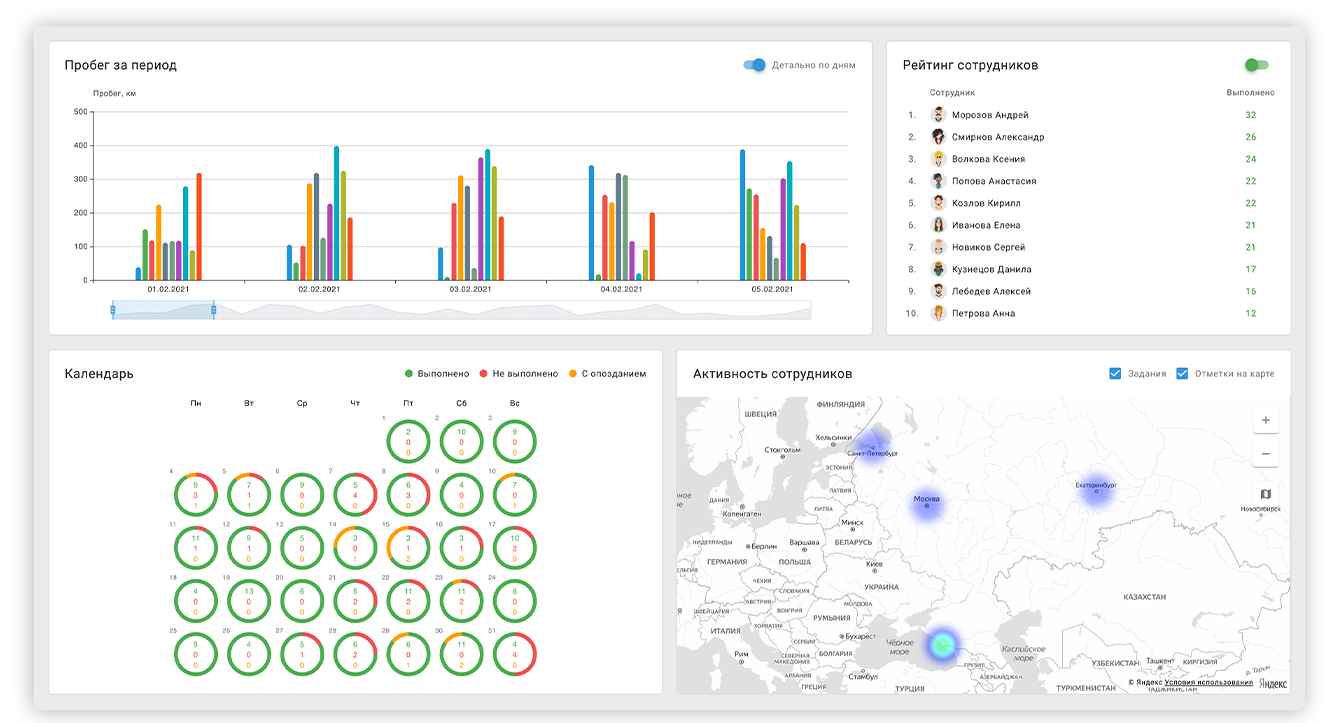Screen dimensions: 1340x723
Task: Click the left handle of chart range slider
Action: pos(113,310)
